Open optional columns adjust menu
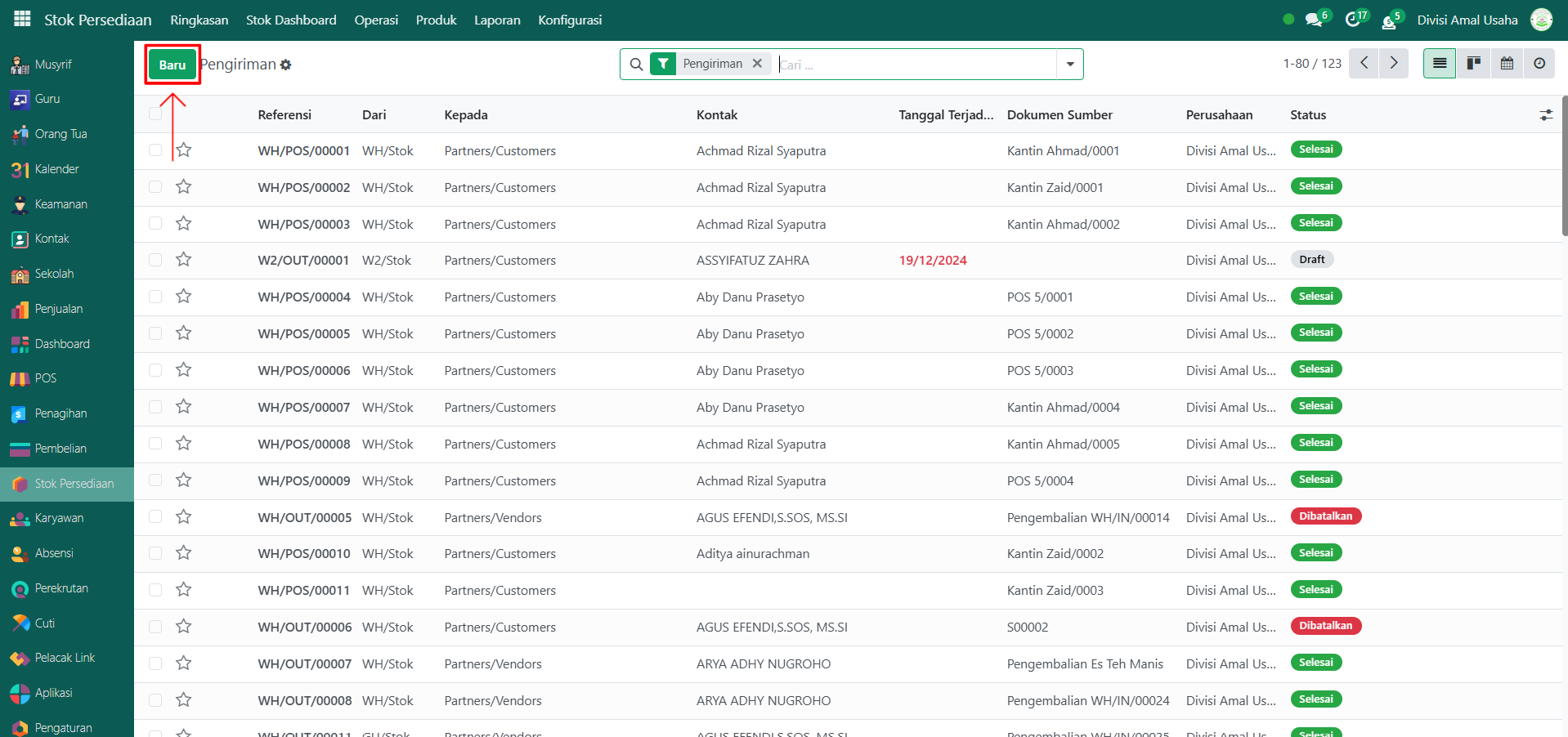This screenshot has width=1568, height=737. [1545, 115]
